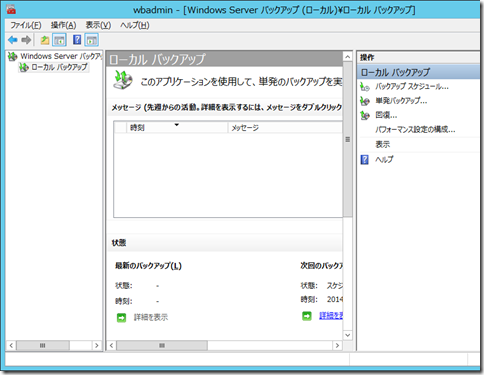484x375 pixels.
Task: Open the 表示(V) menu
Action: (x=98, y=25)
